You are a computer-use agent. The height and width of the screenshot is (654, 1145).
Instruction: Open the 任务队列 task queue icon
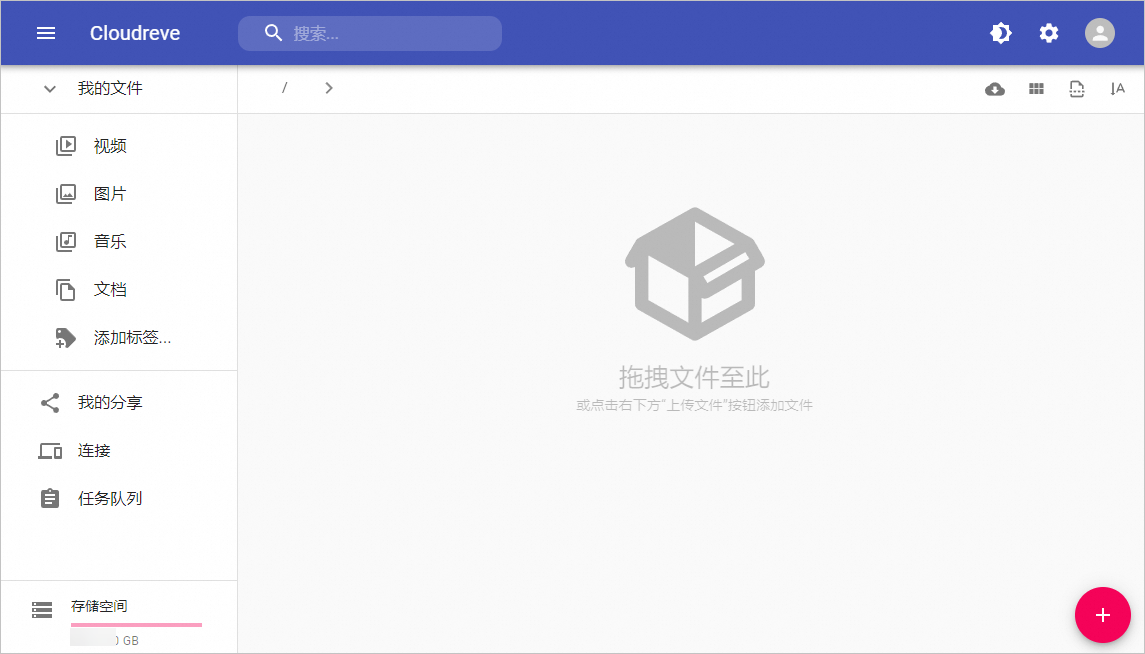pyautogui.click(x=50, y=499)
